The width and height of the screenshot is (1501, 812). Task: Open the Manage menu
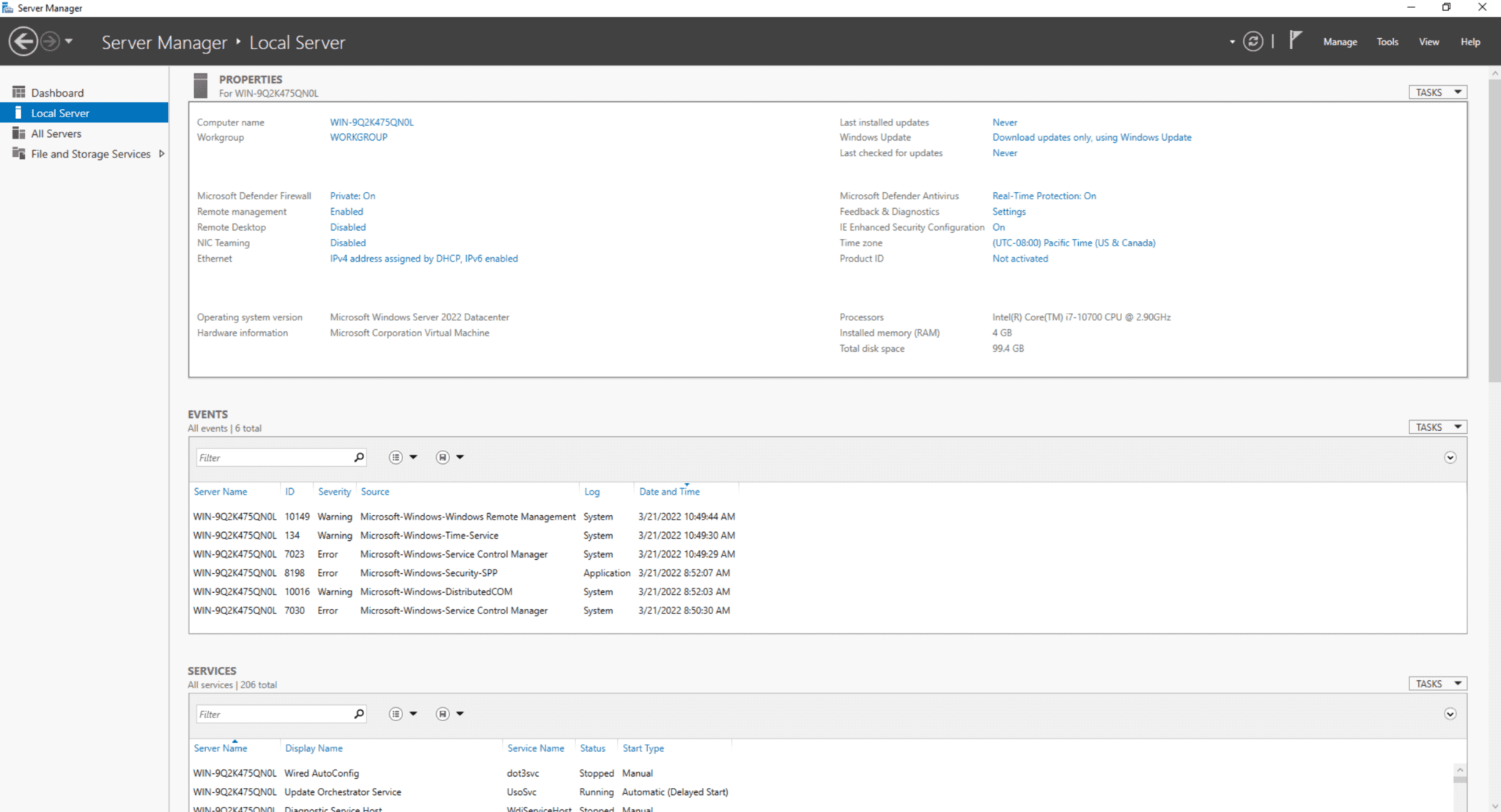click(1340, 42)
